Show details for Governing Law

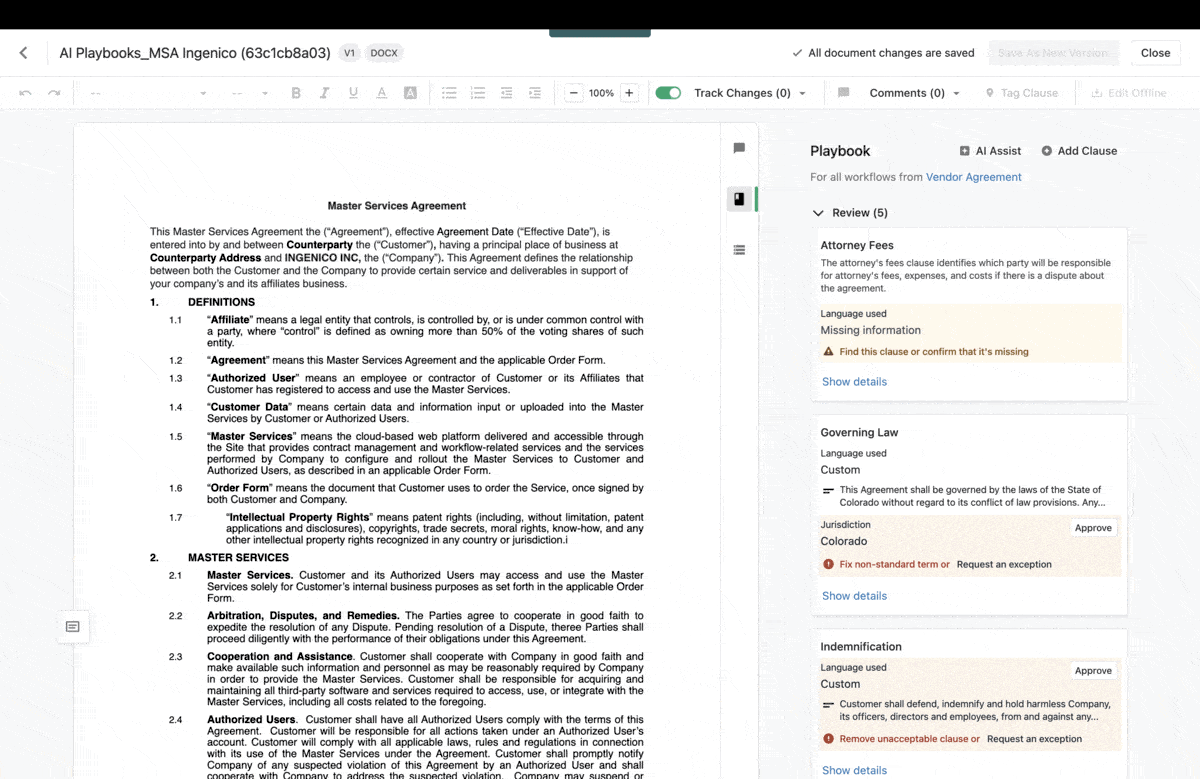[x=854, y=596]
